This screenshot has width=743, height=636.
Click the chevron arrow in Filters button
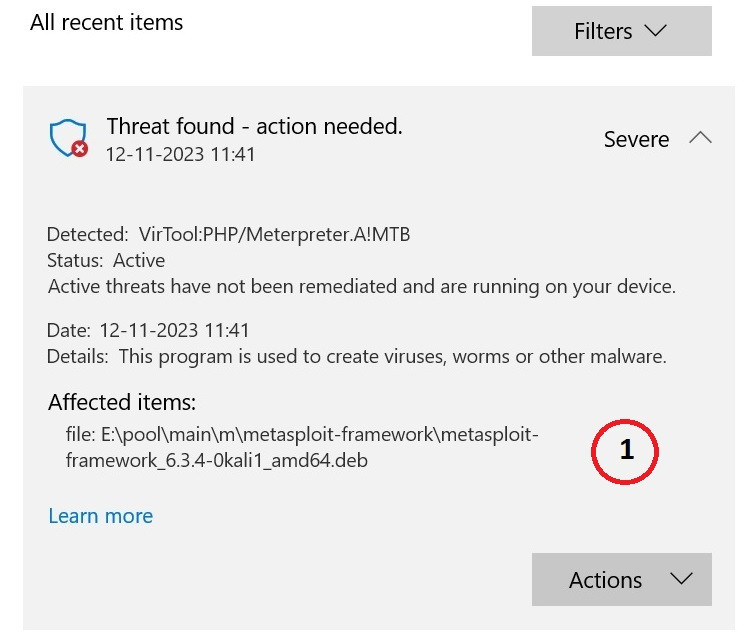click(656, 31)
